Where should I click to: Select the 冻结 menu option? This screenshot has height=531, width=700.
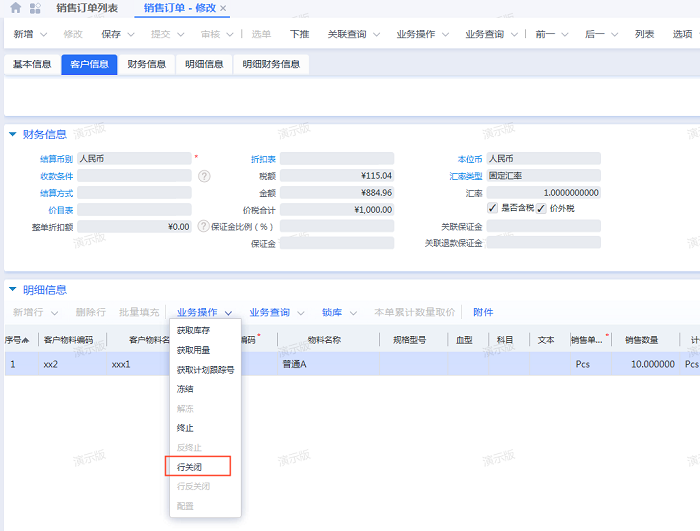click(185, 389)
